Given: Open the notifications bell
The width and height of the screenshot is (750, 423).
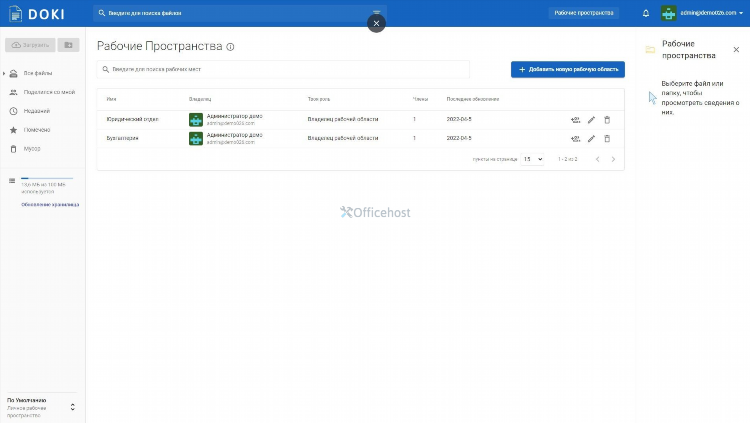Looking at the screenshot, I should [646, 13].
